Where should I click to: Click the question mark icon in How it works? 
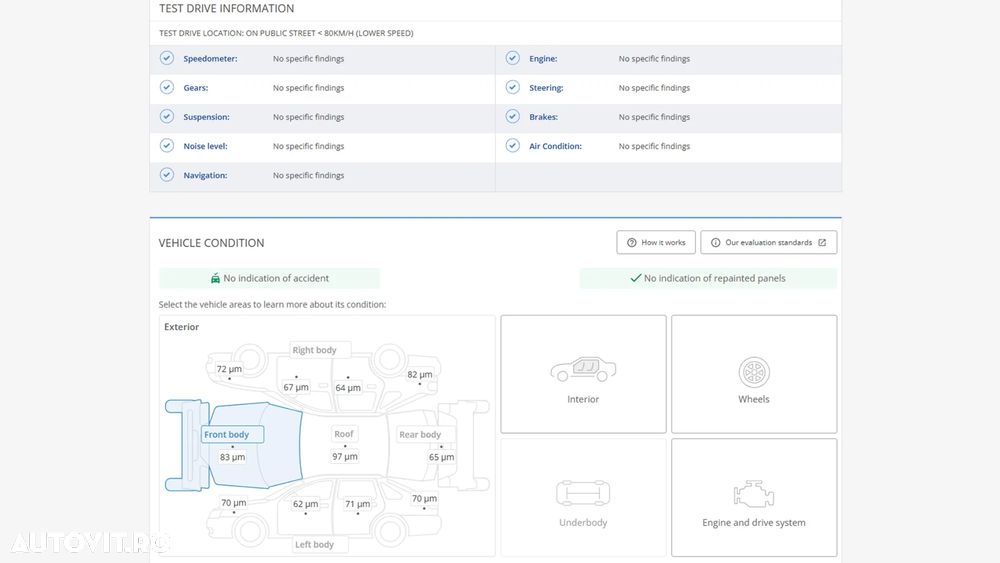[x=632, y=243]
